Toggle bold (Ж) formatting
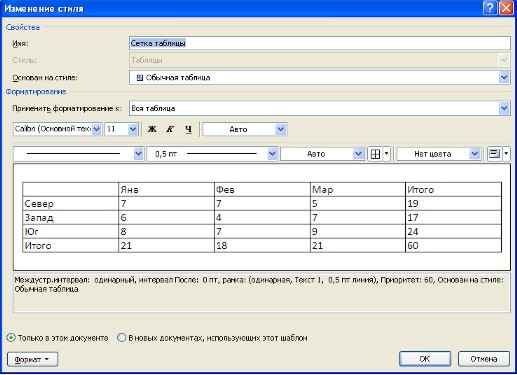Image resolution: width=517 pixels, height=375 pixels. click(x=152, y=129)
